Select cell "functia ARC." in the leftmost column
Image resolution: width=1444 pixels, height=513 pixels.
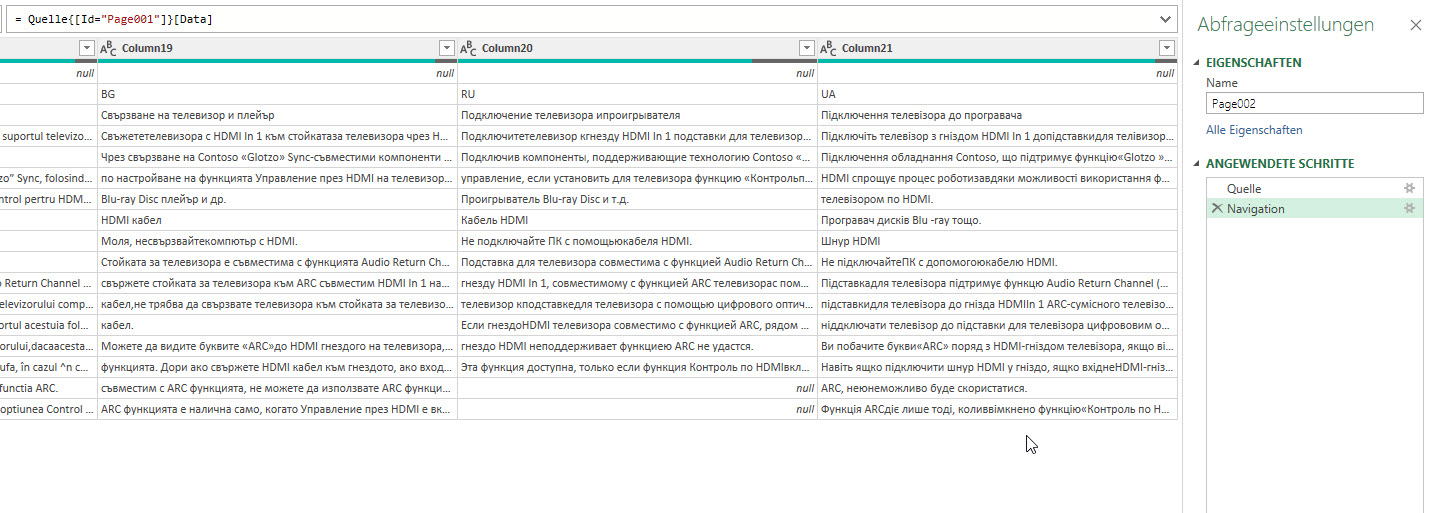click(x=48, y=388)
